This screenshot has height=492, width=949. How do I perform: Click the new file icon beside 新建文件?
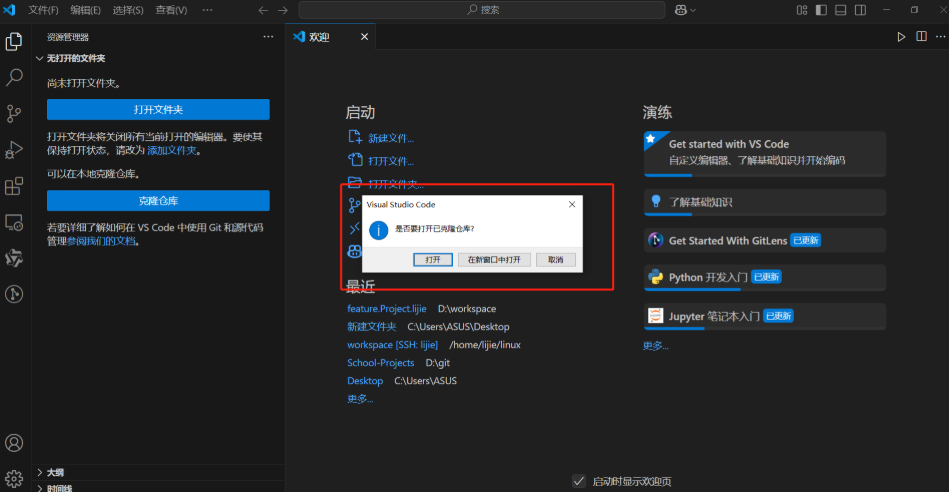(355, 137)
